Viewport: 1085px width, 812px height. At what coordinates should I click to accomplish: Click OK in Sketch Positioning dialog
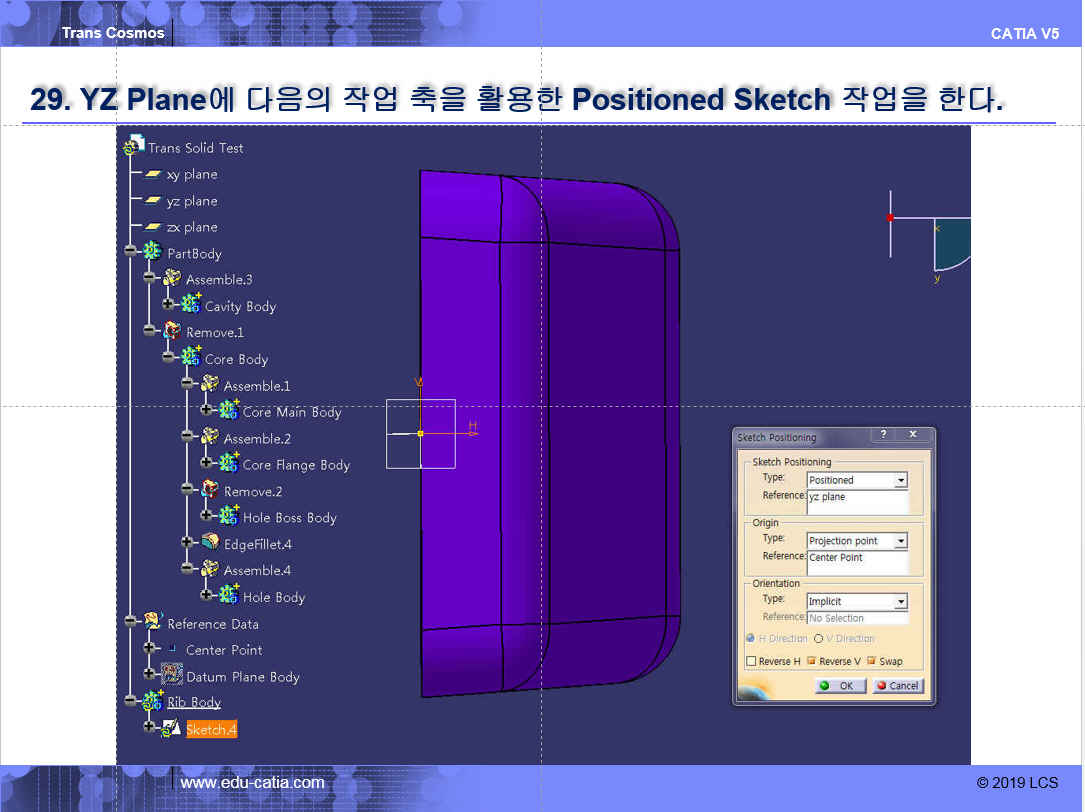840,686
